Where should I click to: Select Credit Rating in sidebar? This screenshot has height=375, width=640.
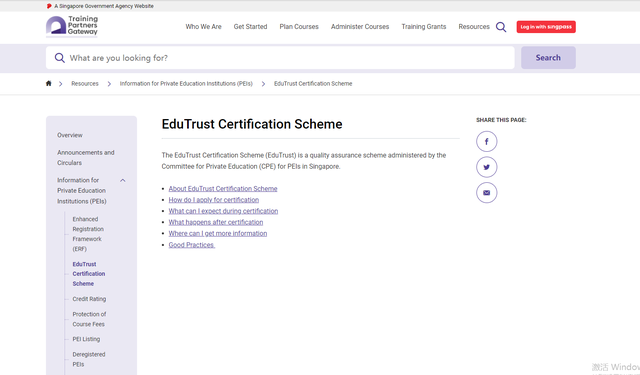click(89, 299)
